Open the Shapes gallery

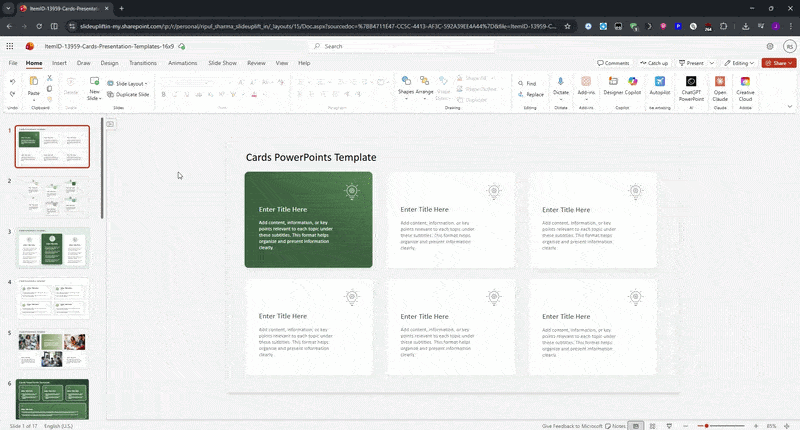pyautogui.click(x=406, y=81)
